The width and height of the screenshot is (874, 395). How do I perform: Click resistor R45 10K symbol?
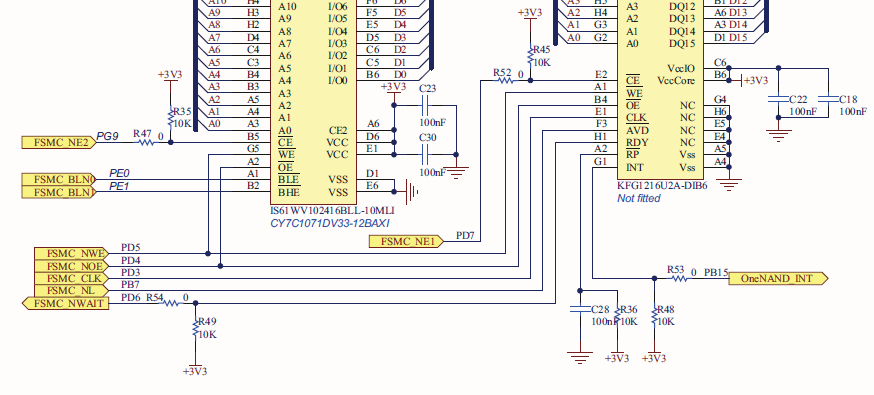tap(531, 56)
